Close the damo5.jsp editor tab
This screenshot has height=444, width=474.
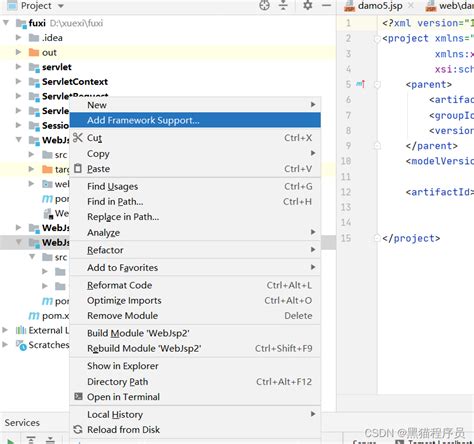(x=411, y=5)
